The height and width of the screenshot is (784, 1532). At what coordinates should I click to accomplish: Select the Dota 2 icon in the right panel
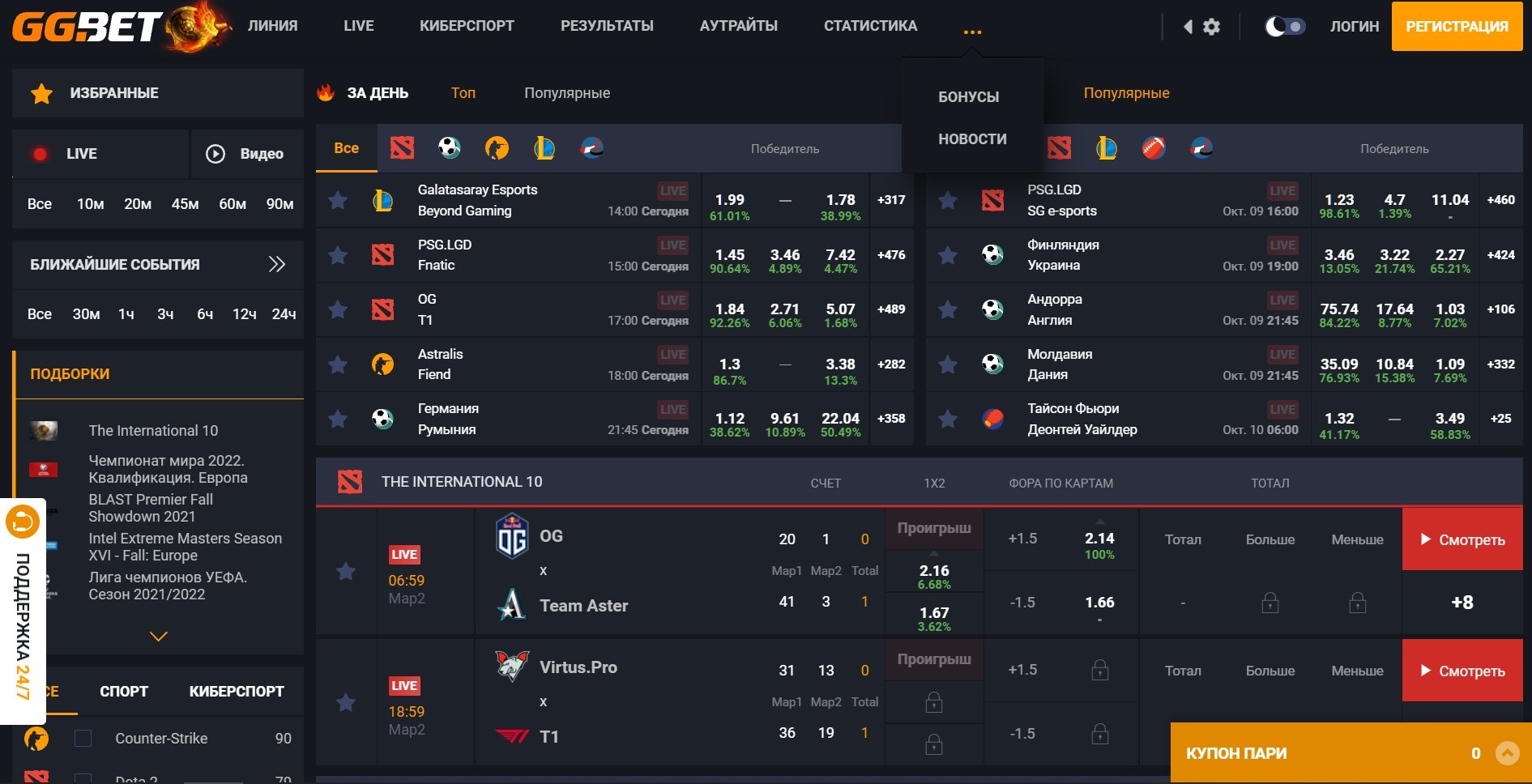1059,148
